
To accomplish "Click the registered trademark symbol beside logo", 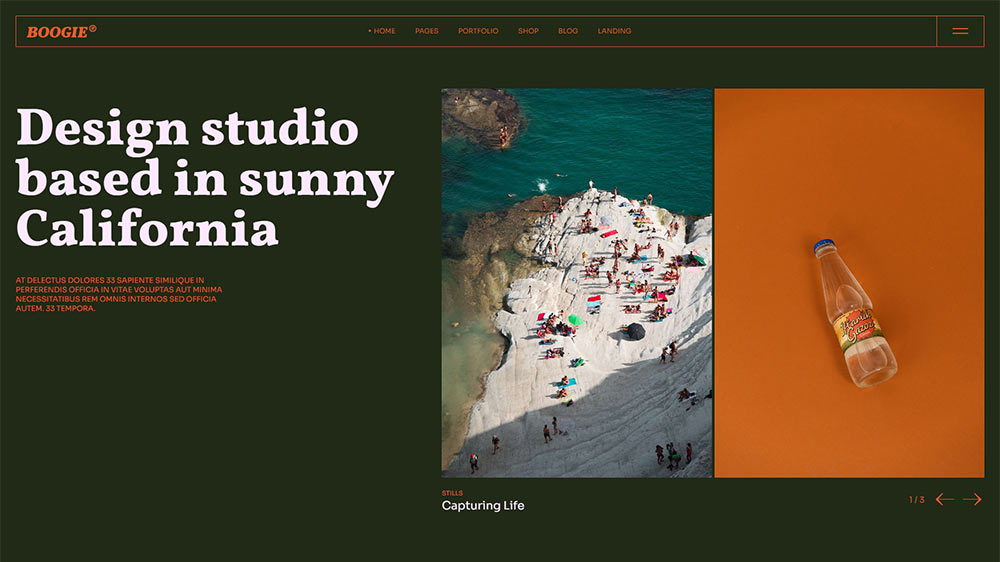I will [x=93, y=28].
